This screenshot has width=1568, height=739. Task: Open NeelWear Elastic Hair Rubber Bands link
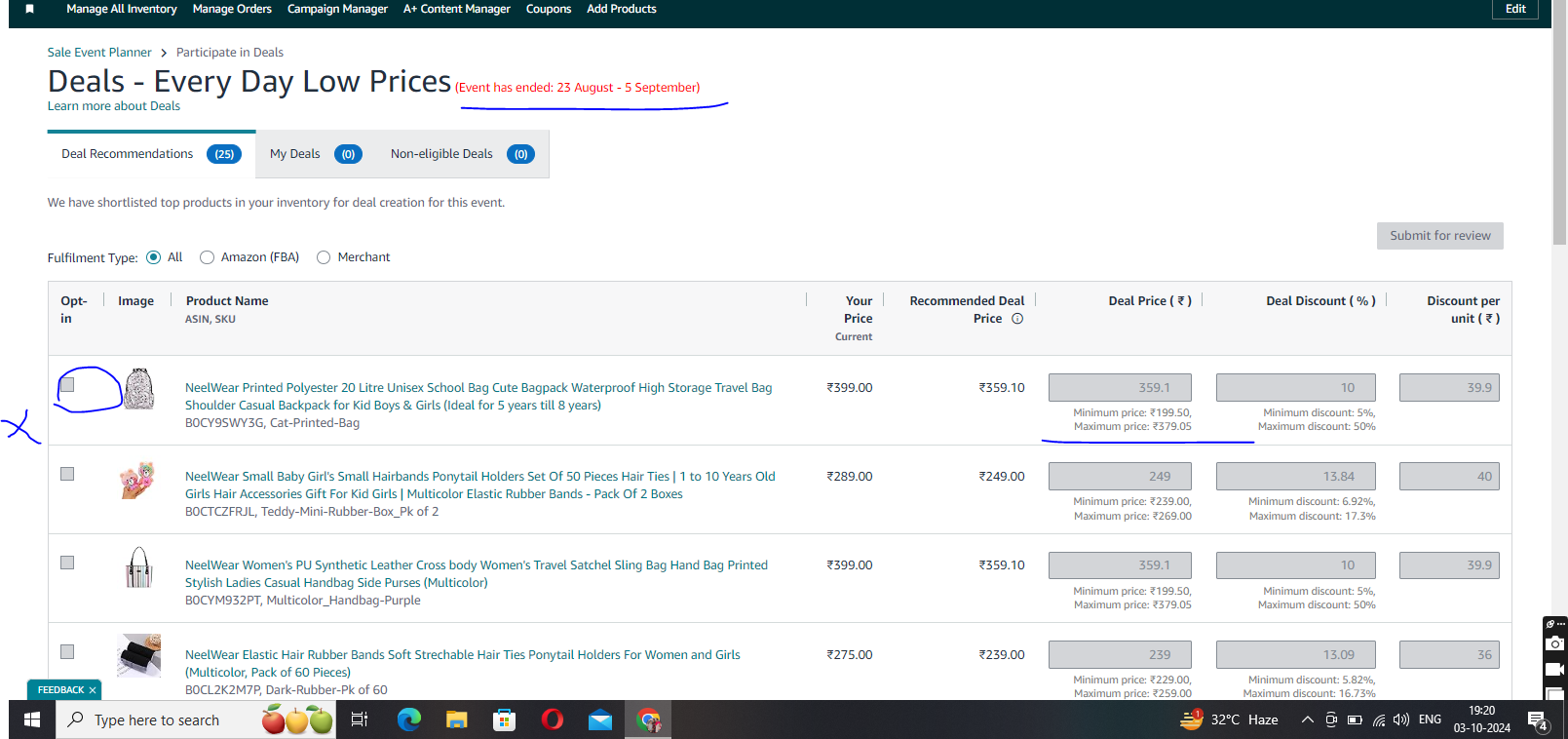pyautogui.click(x=463, y=663)
